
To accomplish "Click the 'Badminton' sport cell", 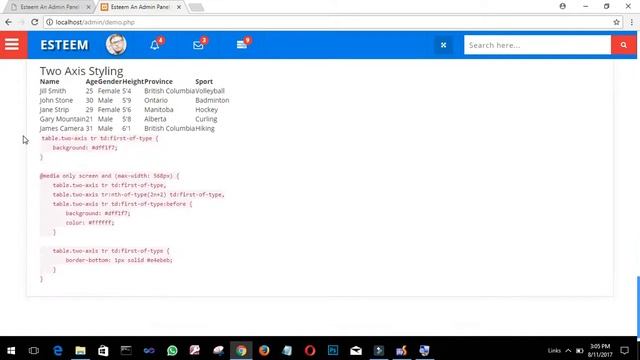I will point(212,100).
